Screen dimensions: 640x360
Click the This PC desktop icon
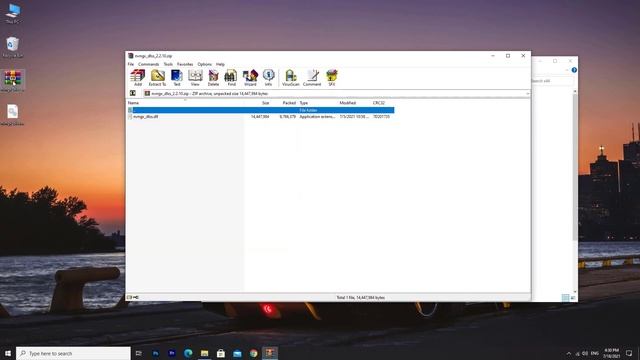[x=13, y=13]
